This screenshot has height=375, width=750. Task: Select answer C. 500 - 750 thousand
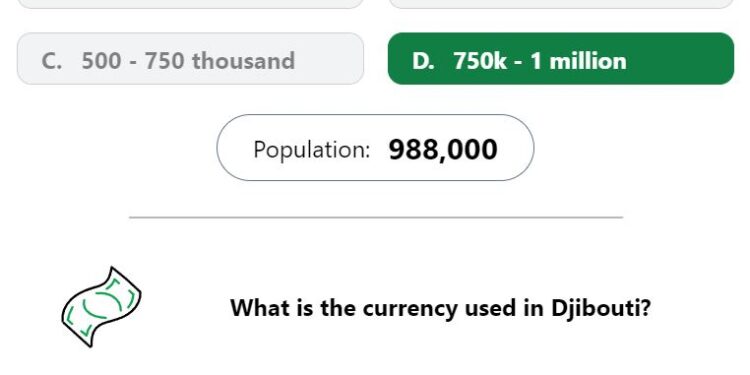[190, 59]
